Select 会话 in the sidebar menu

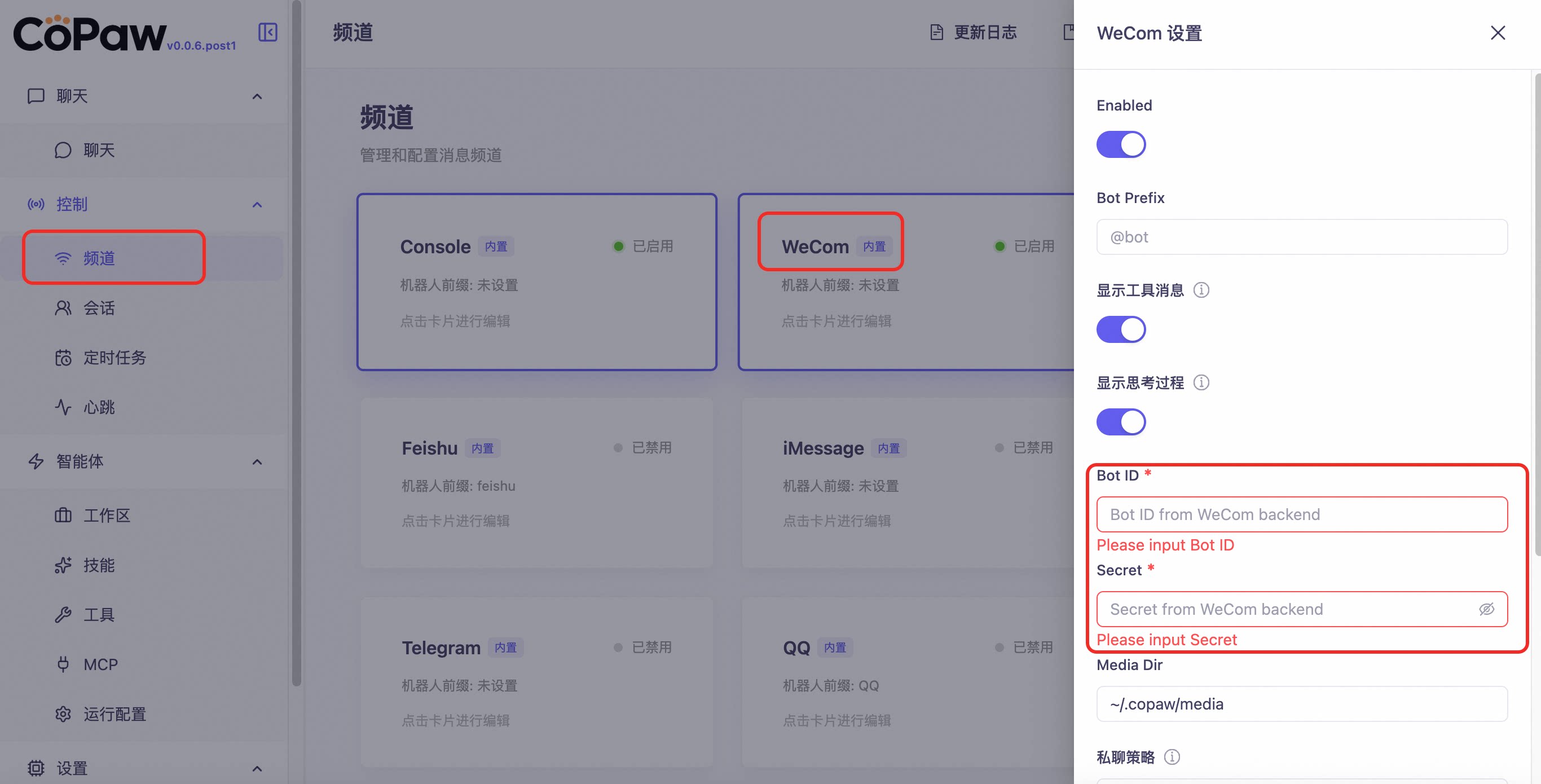click(99, 308)
